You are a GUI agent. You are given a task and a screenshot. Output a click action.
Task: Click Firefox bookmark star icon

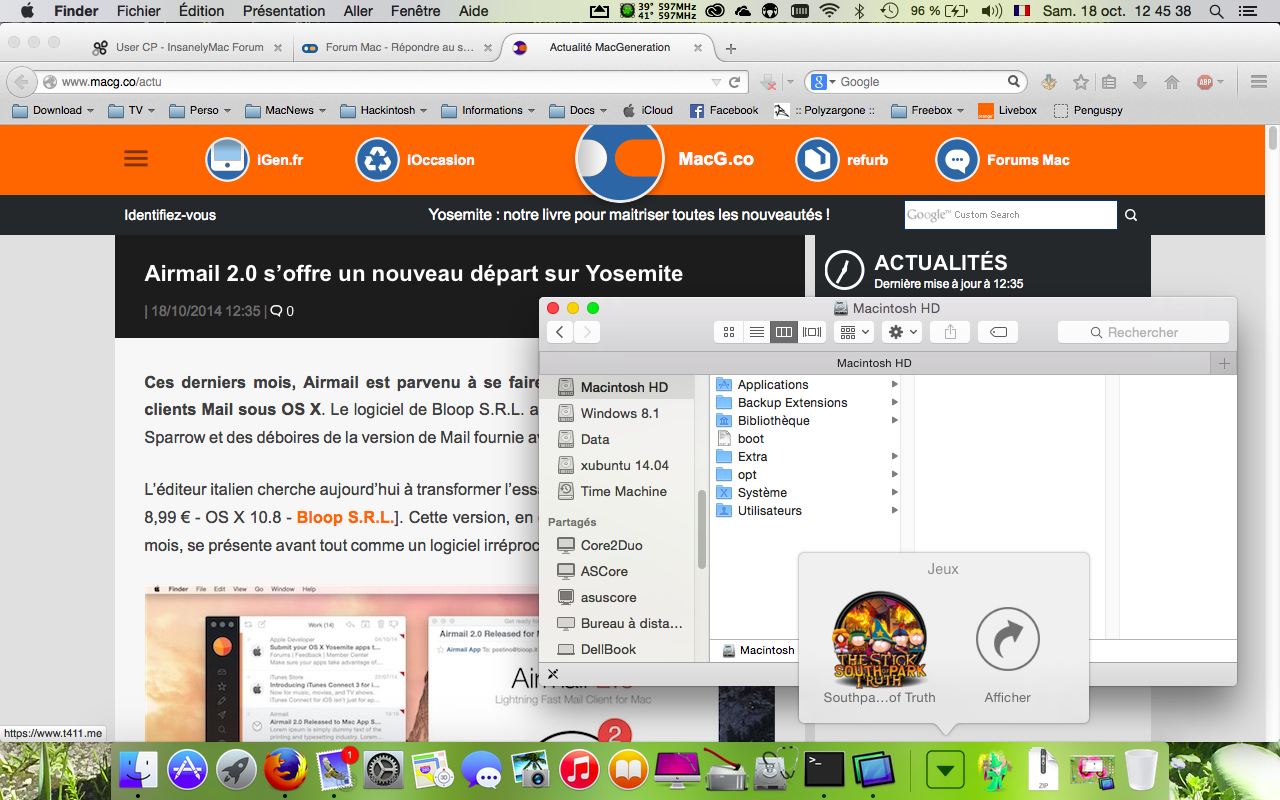[x=1081, y=82]
